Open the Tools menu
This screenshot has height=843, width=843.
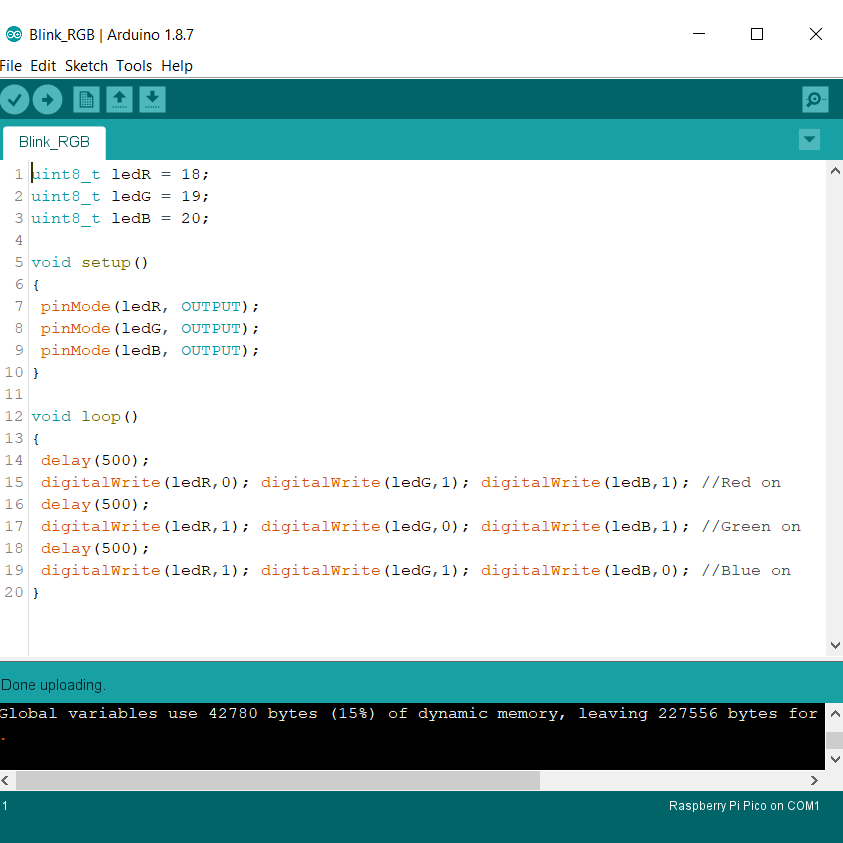click(134, 66)
